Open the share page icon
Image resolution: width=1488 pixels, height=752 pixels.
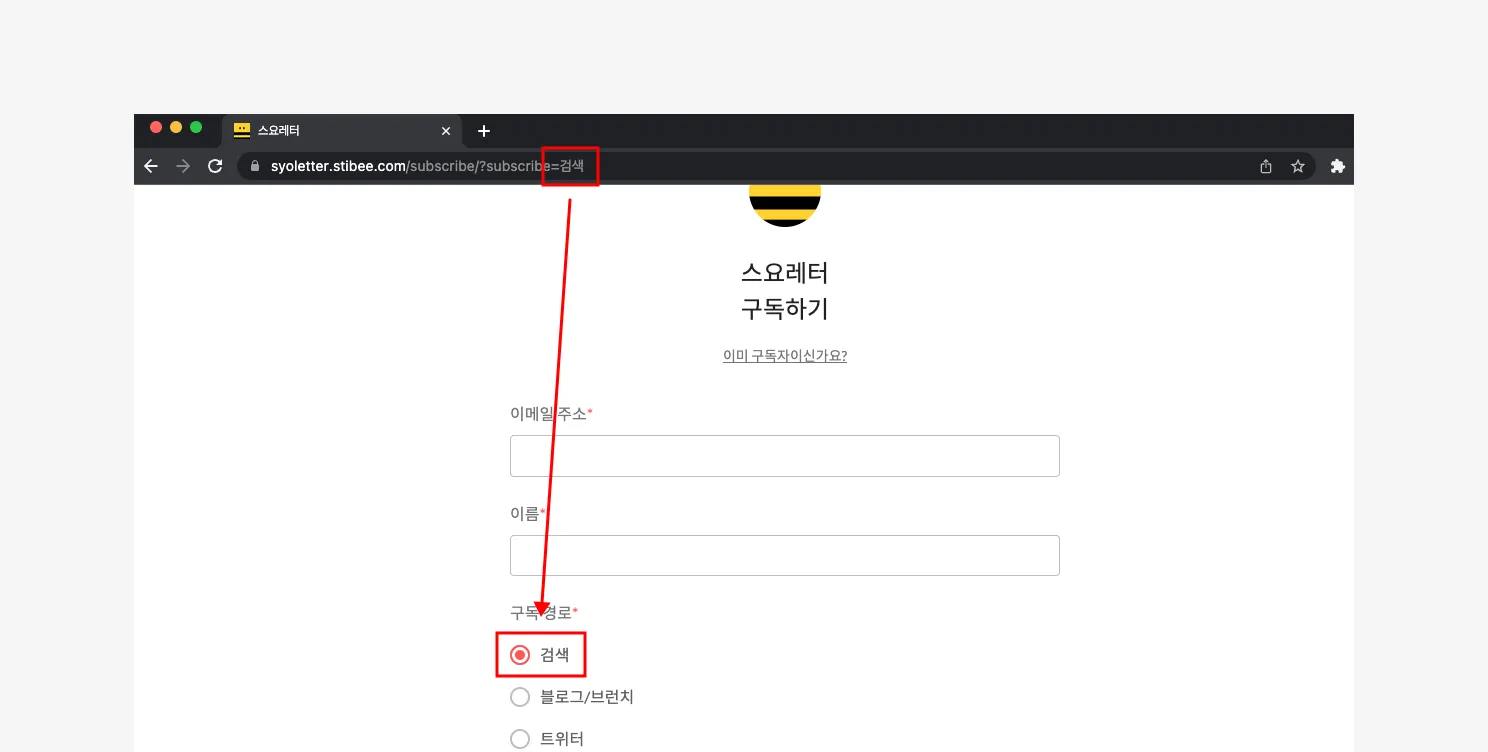(1266, 166)
